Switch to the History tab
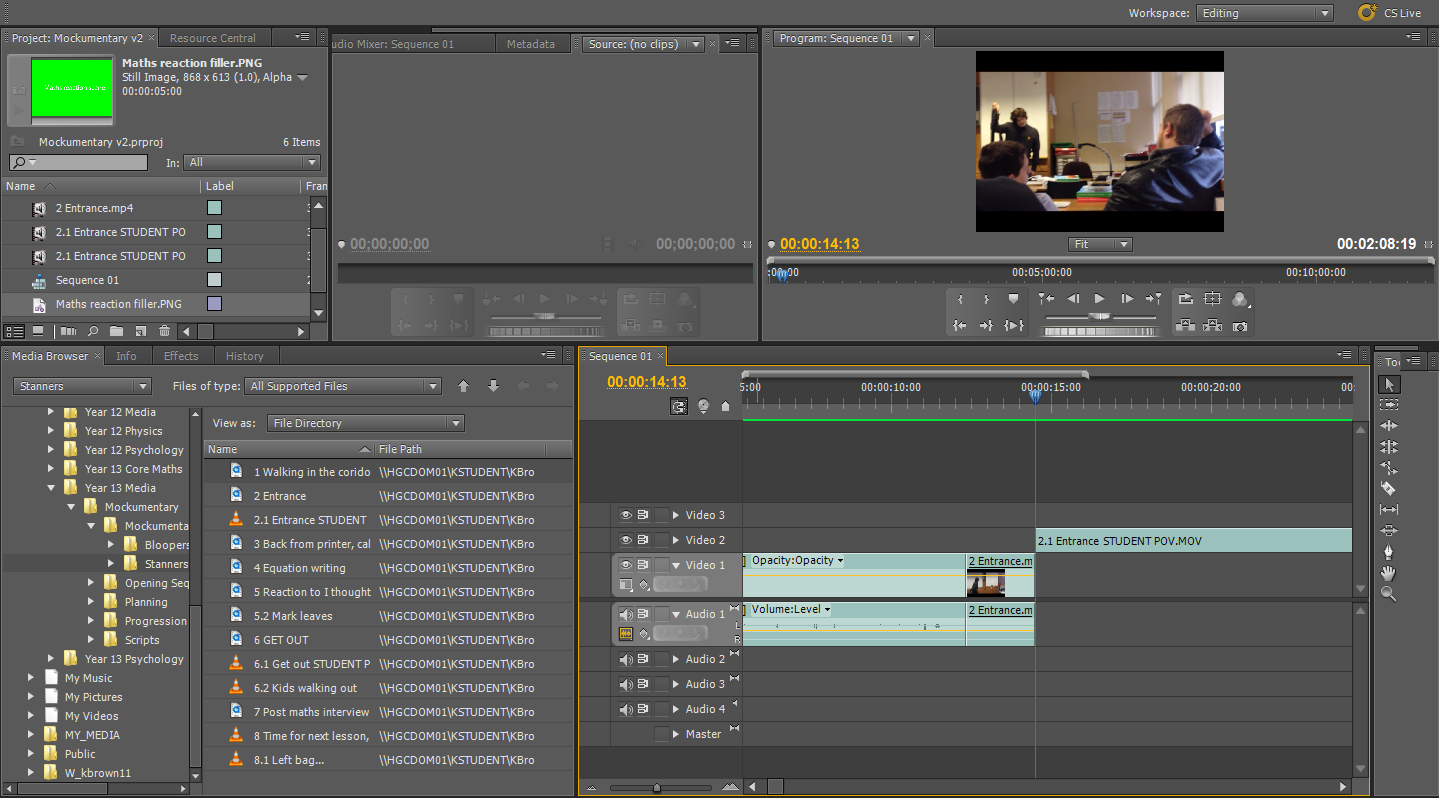 pyautogui.click(x=245, y=356)
